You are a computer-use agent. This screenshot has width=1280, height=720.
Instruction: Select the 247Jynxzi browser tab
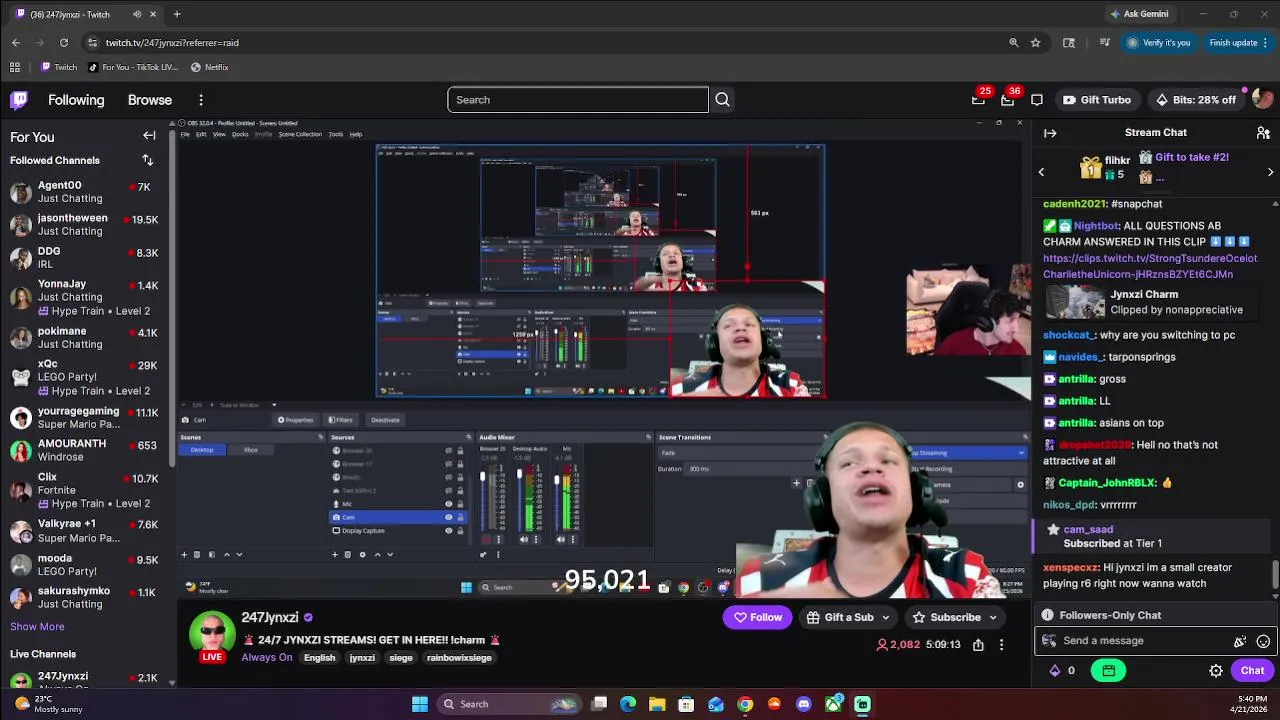(x=85, y=14)
